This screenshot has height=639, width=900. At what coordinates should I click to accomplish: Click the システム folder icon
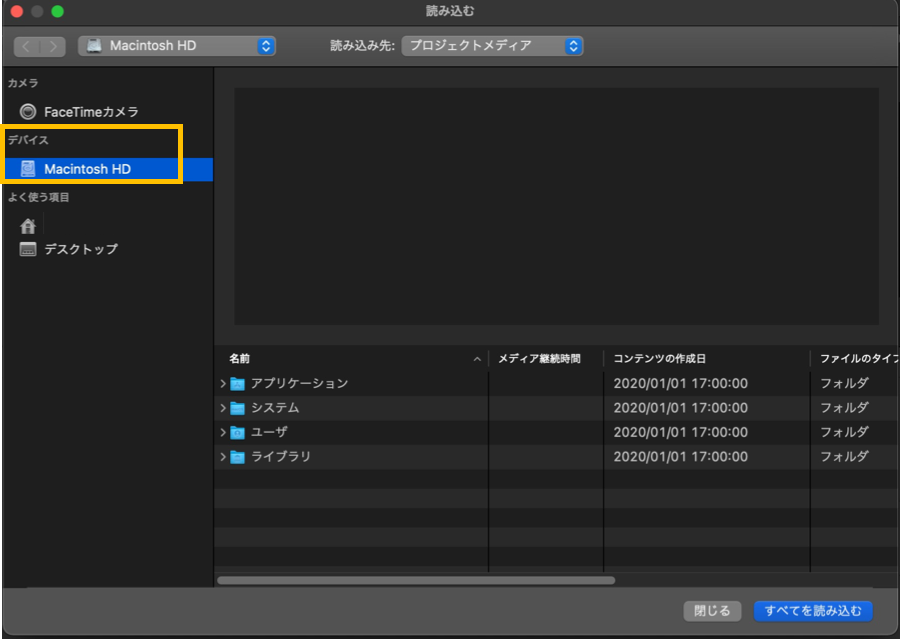tap(237, 408)
